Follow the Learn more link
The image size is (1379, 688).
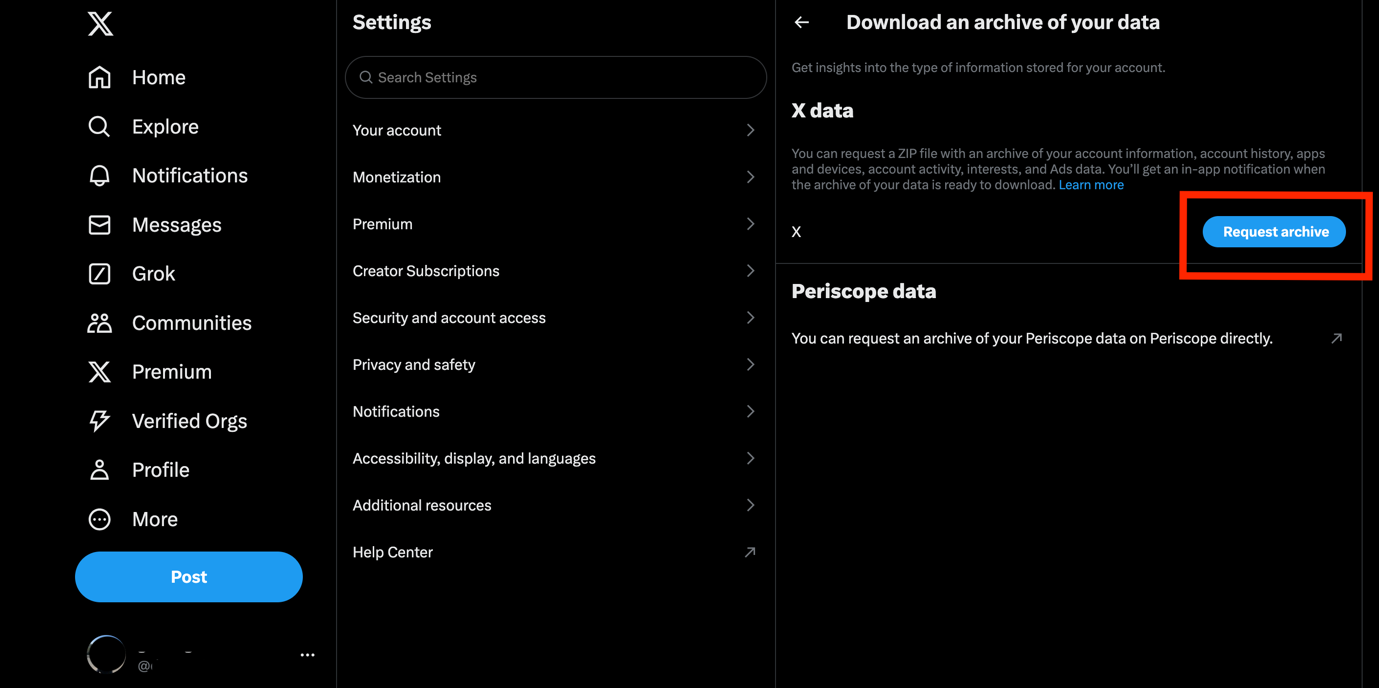(x=1091, y=185)
